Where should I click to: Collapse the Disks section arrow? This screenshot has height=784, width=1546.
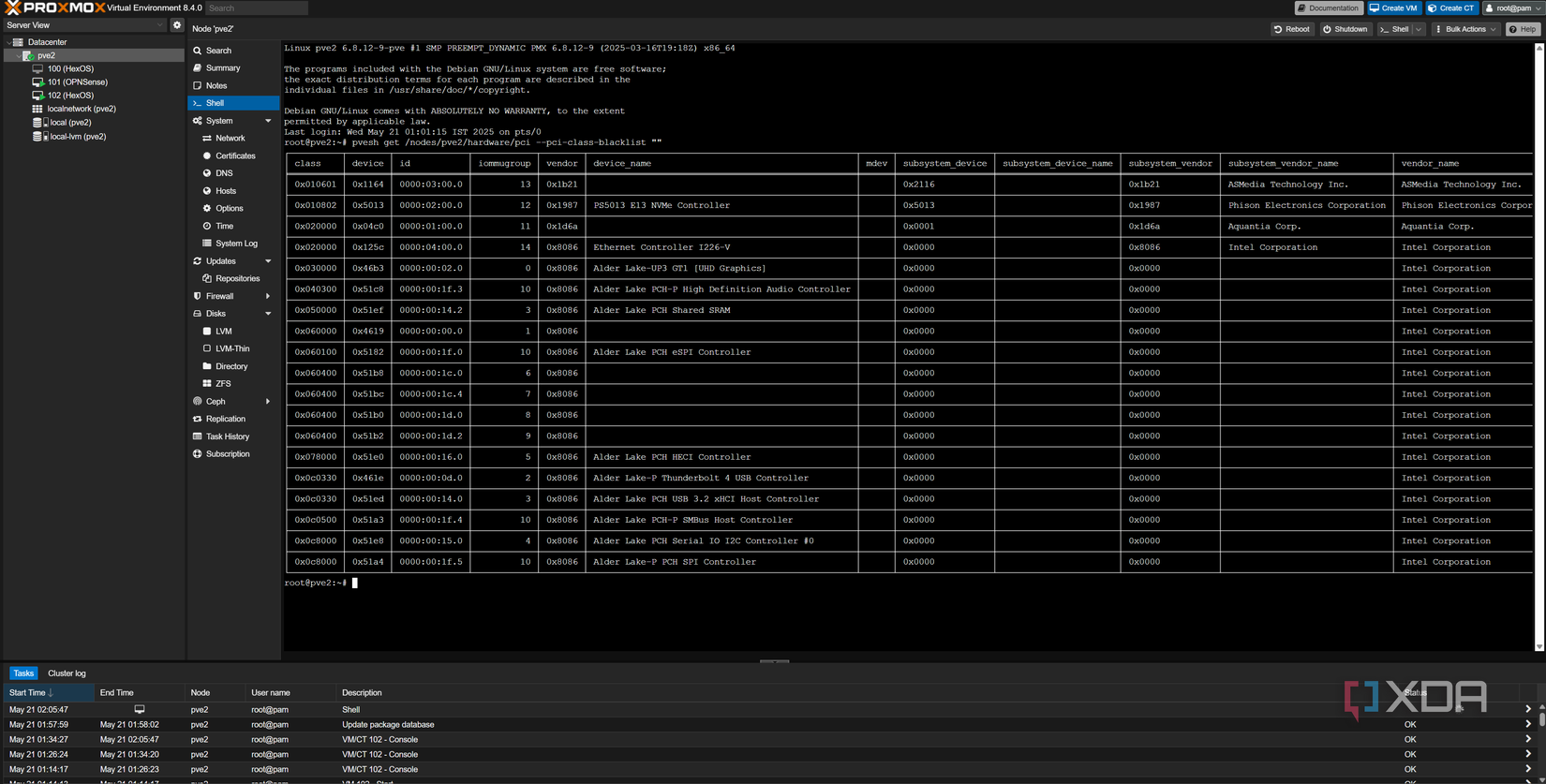(268, 314)
